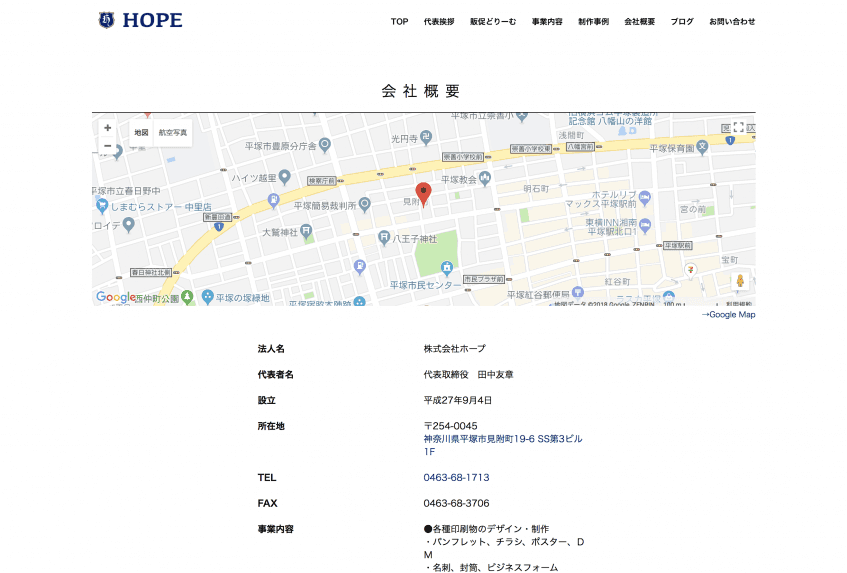Open the 事業内容 menu item

click(x=547, y=22)
